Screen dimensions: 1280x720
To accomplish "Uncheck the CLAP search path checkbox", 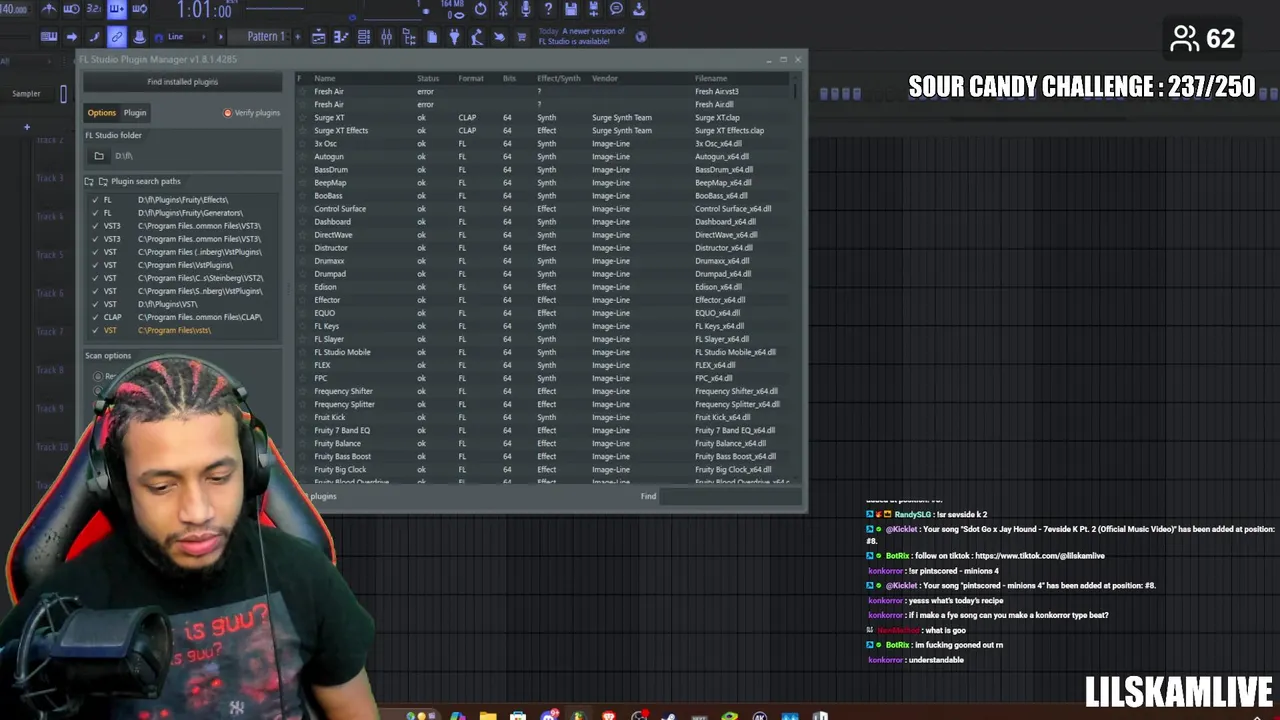I will click(x=95, y=317).
